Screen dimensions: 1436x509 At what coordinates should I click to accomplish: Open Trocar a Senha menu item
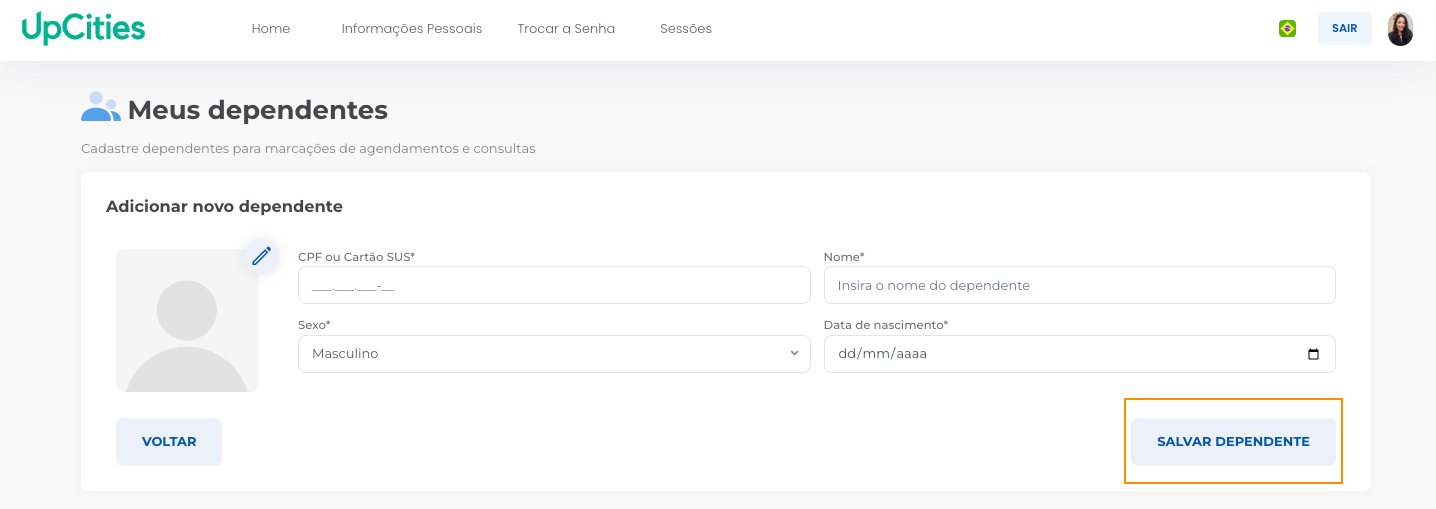pos(566,29)
